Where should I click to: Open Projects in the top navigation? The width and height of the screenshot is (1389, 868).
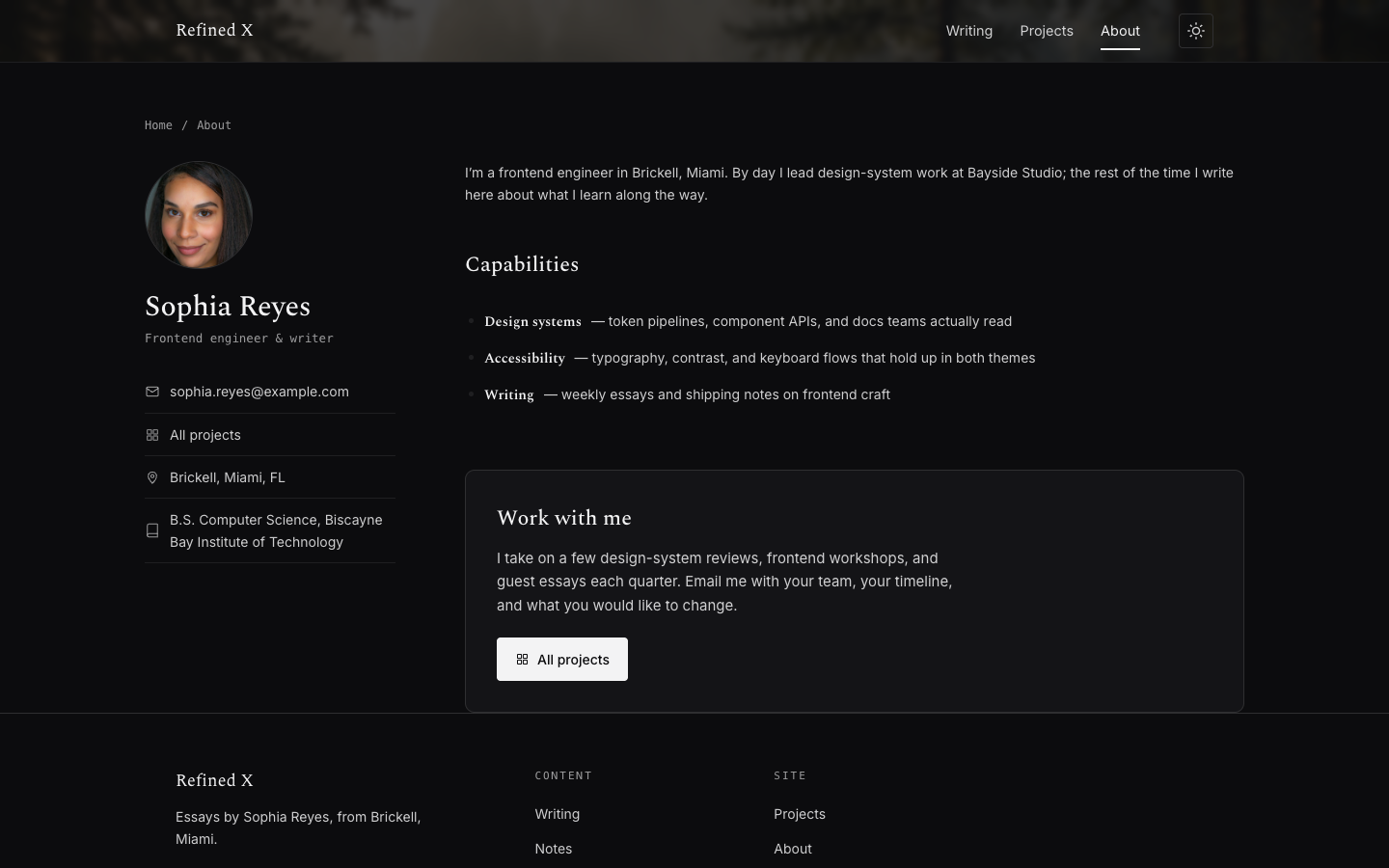click(1047, 31)
